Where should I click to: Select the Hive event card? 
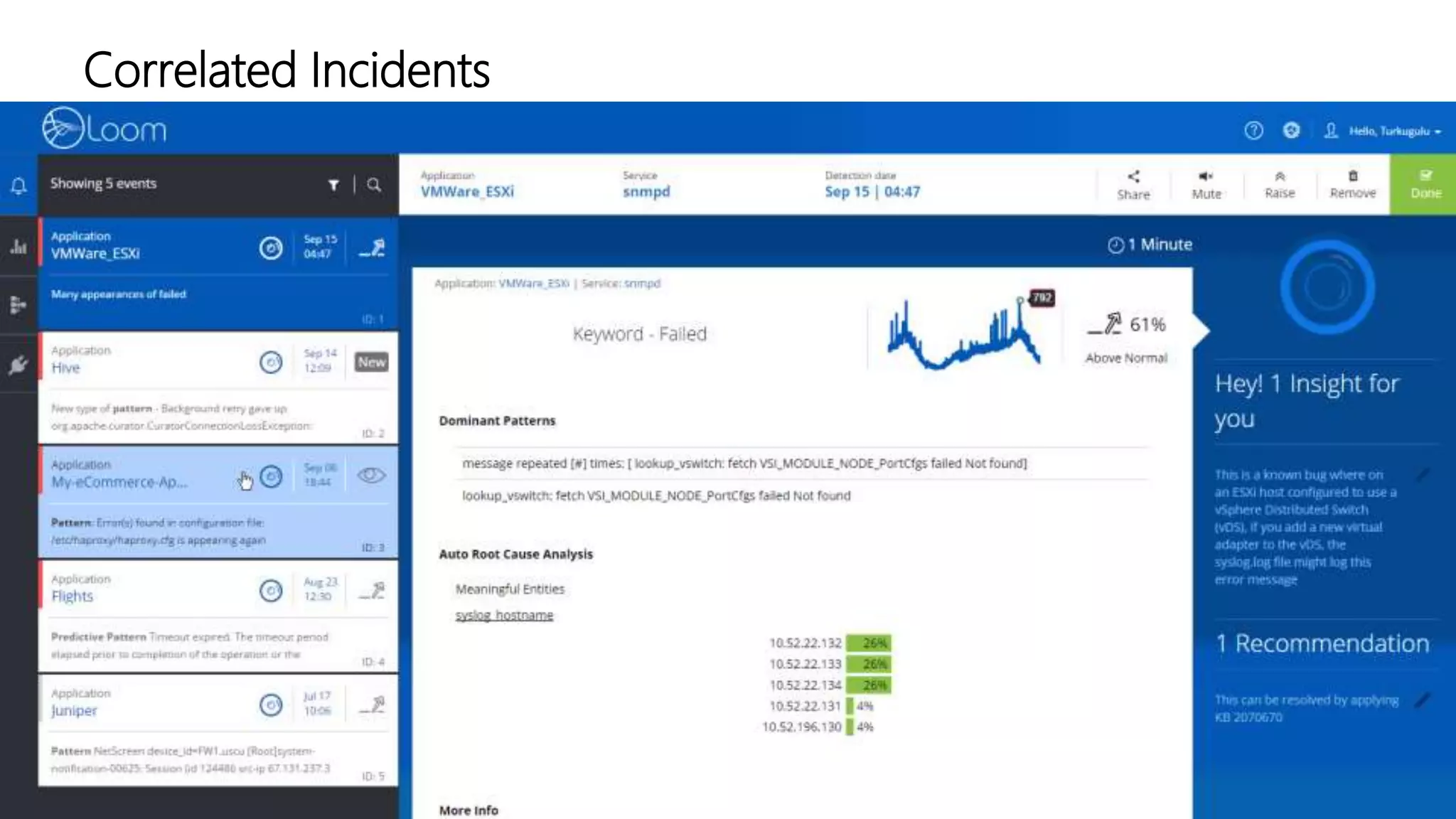[x=218, y=388]
